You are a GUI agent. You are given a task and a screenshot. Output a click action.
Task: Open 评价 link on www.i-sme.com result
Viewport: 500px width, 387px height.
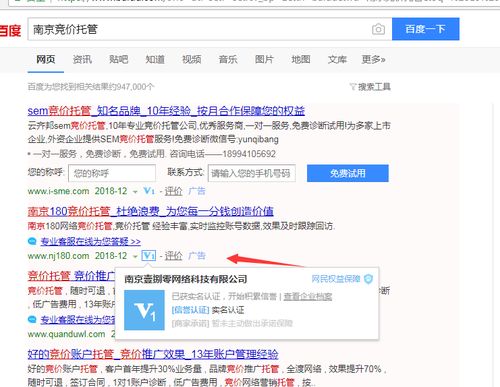[x=174, y=191]
